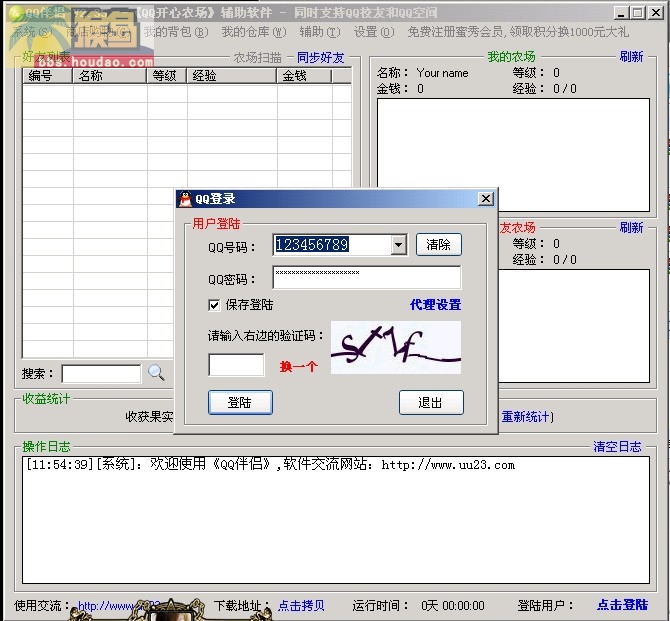The width and height of the screenshot is (670, 621).
Task: Close the QQ登录 dialog
Action: pyautogui.click(x=486, y=199)
